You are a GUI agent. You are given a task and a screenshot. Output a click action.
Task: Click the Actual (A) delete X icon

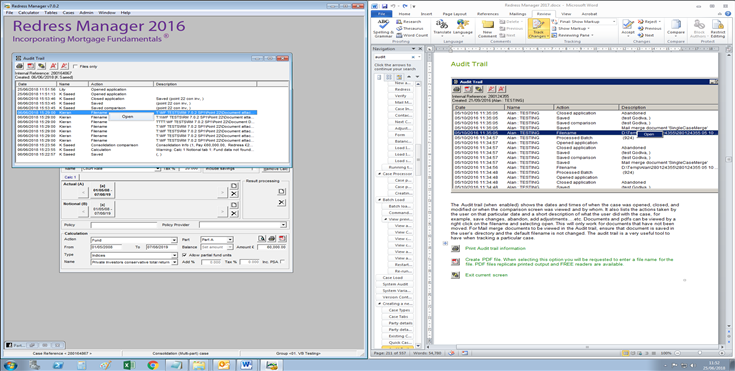234,194
